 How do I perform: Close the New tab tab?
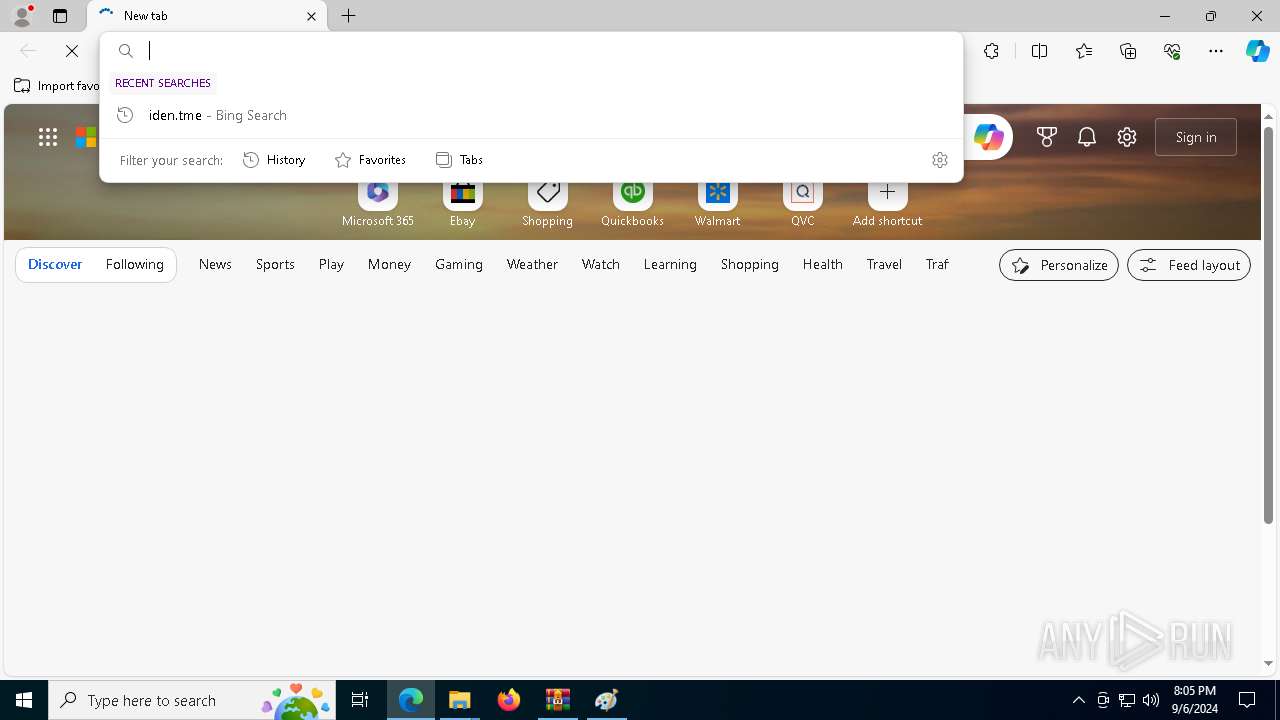pyautogui.click(x=311, y=16)
